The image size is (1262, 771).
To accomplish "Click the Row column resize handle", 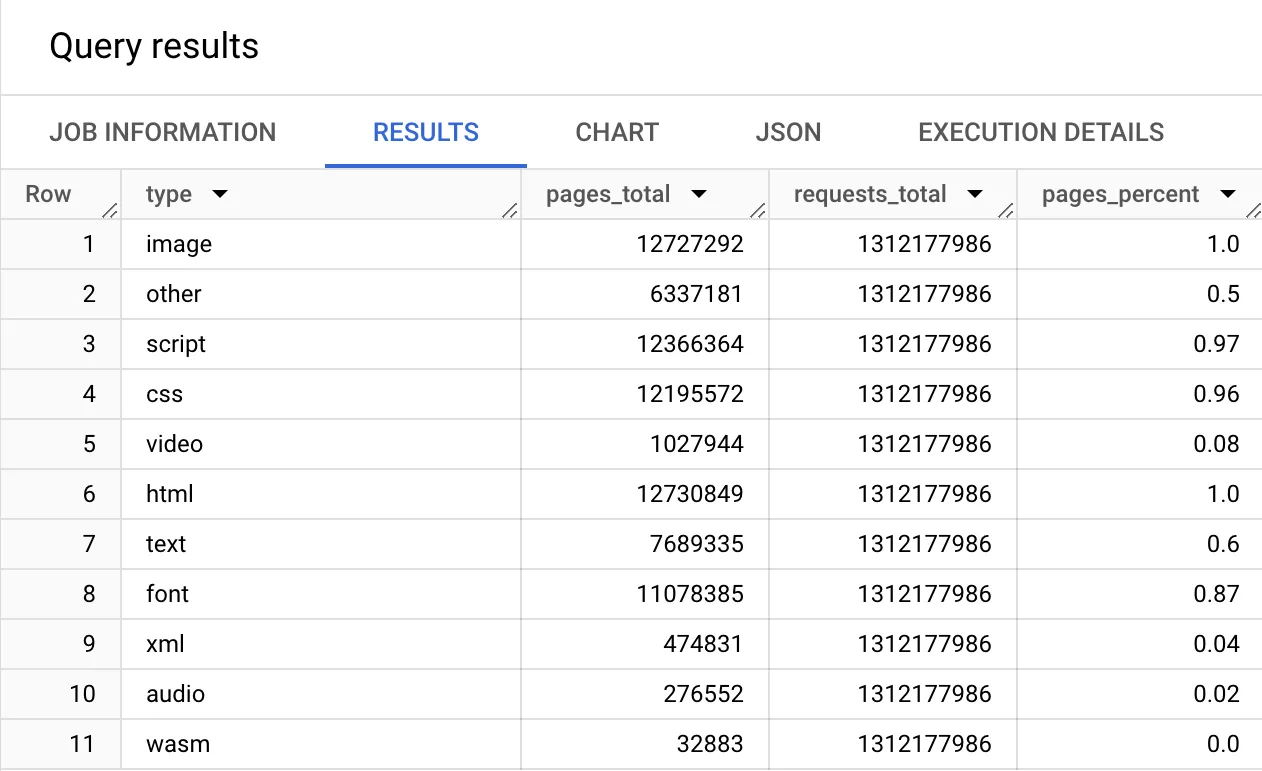I will 110,210.
